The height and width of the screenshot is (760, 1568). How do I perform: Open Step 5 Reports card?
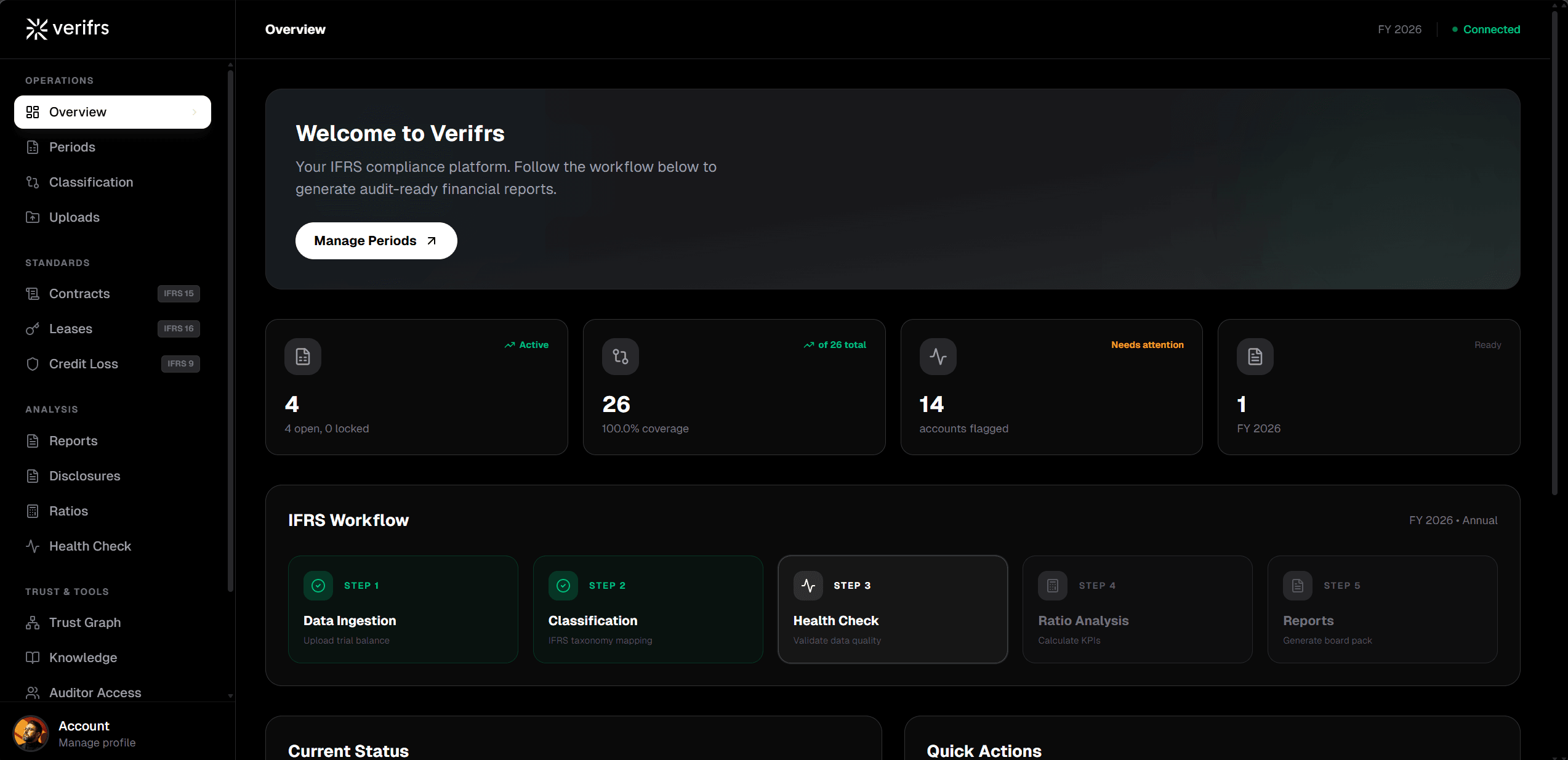[x=1382, y=610]
